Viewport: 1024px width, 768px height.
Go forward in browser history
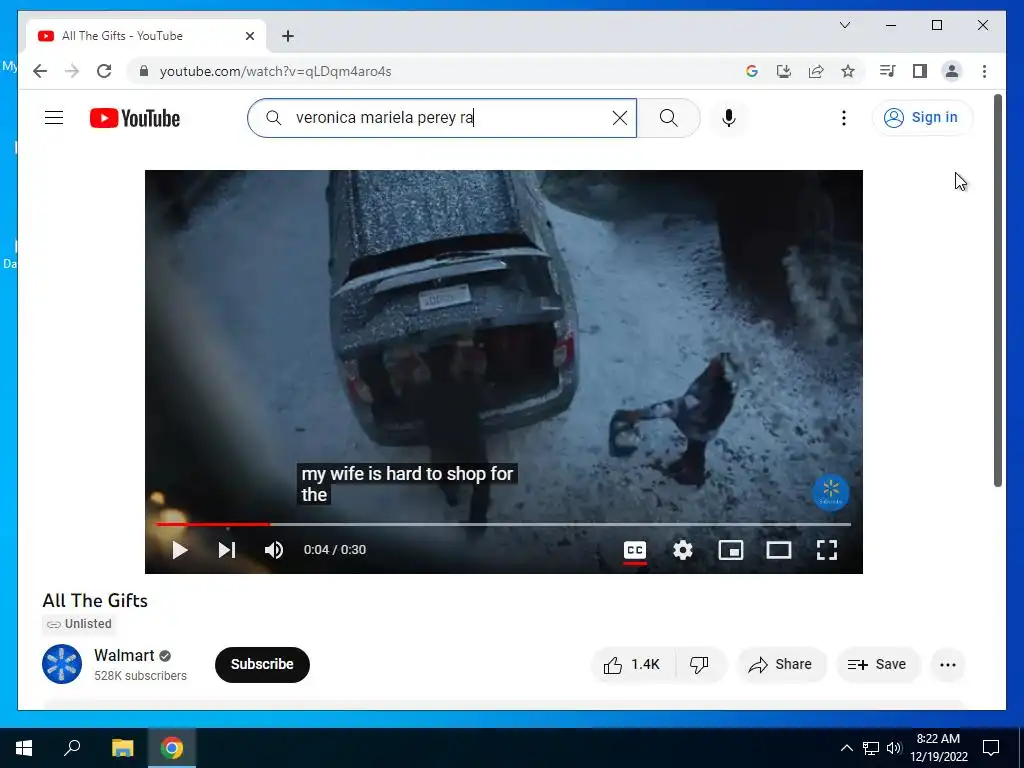pyautogui.click(x=72, y=71)
